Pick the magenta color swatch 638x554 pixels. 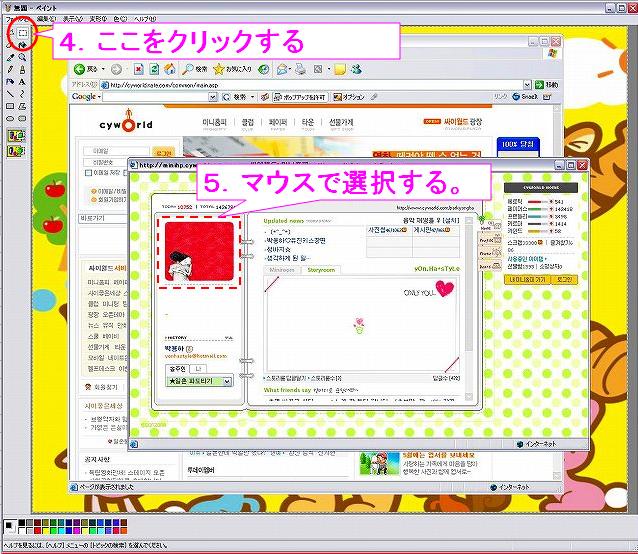pyautogui.click(x=76, y=531)
